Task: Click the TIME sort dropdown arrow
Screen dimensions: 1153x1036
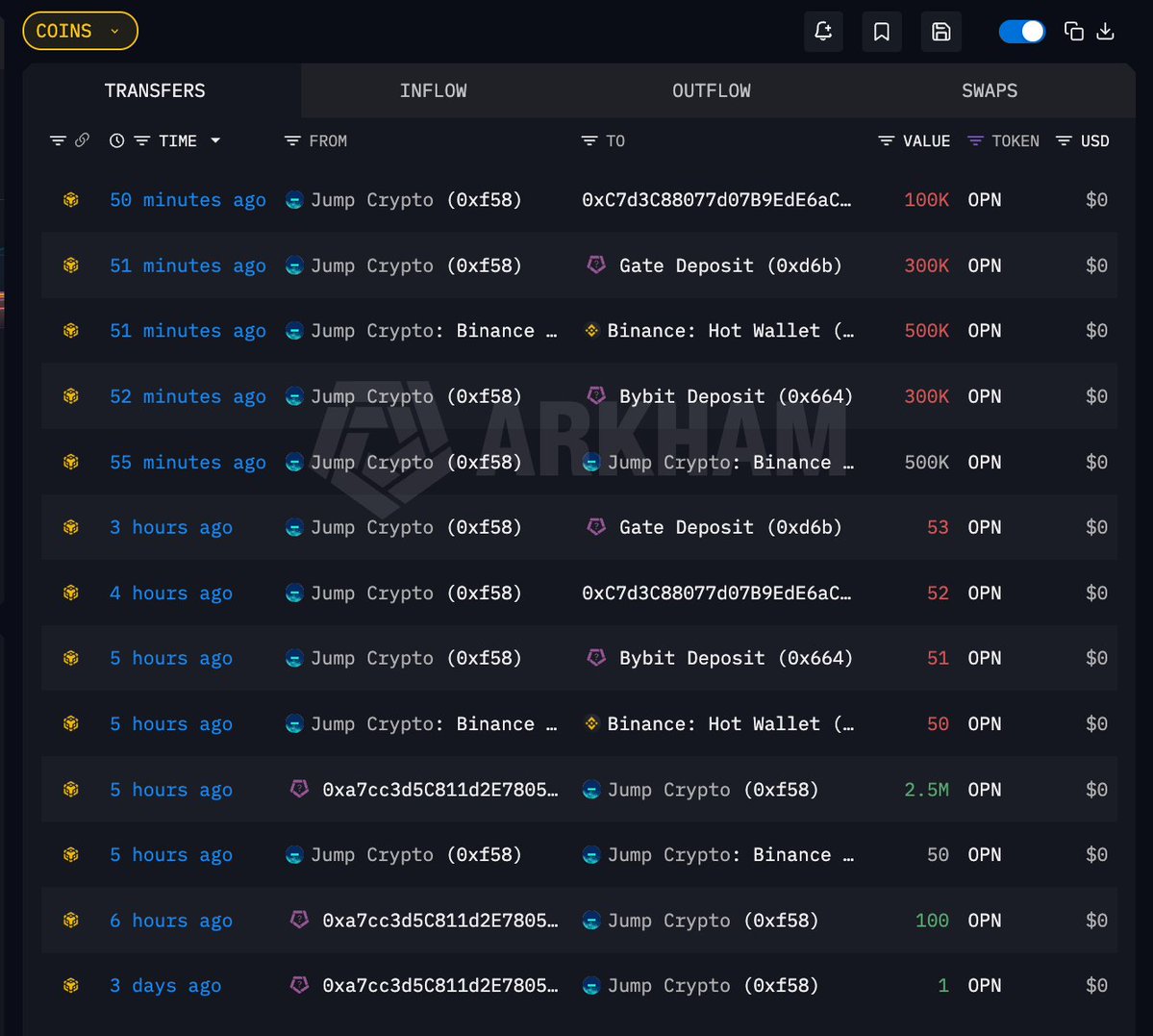Action: tap(215, 140)
